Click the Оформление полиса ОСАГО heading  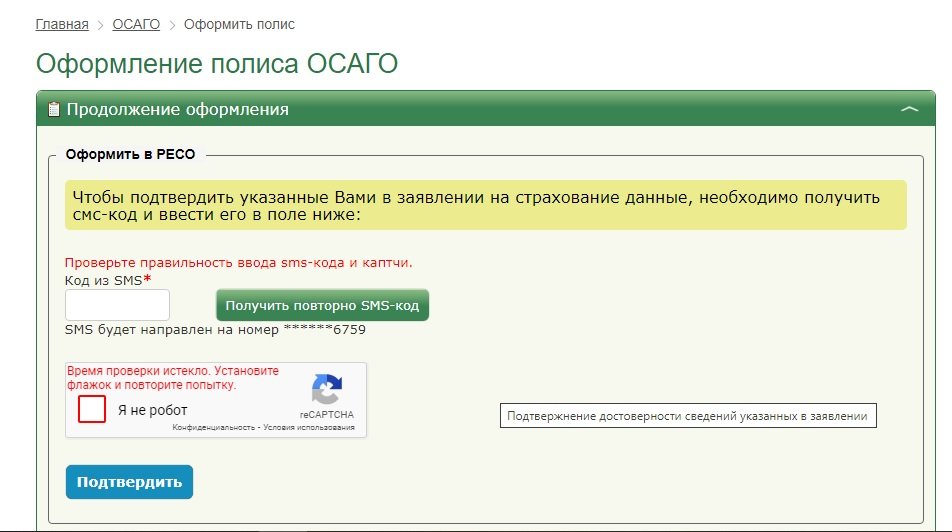(x=217, y=64)
